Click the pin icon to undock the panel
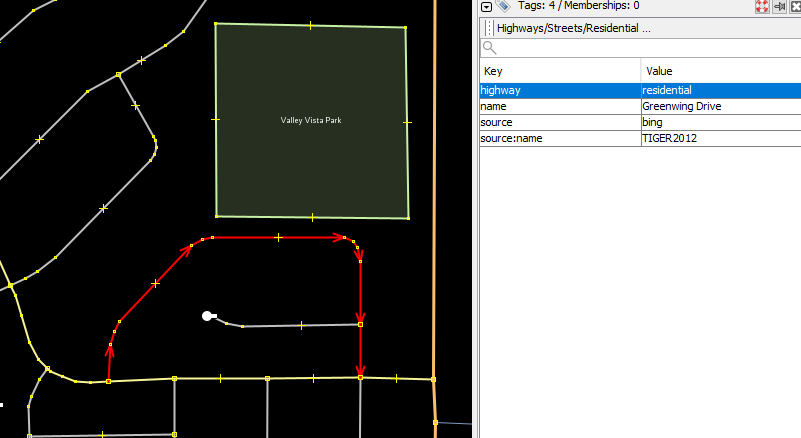Screen dimensions: 801x438 pyautogui.click(x=780, y=7)
